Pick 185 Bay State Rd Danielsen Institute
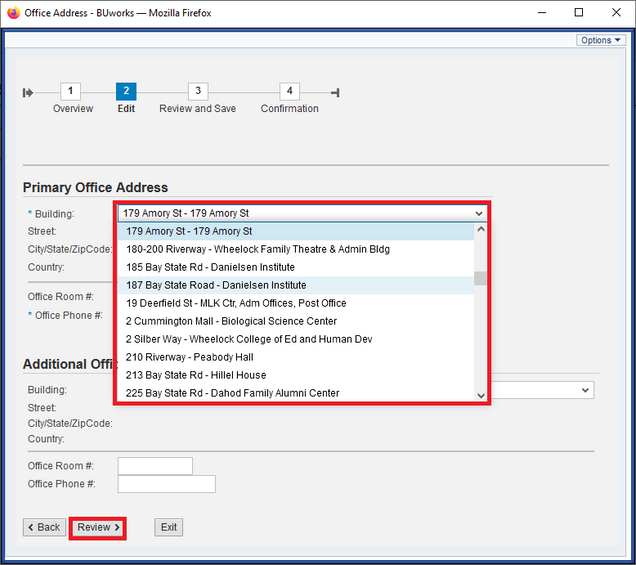This screenshot has width=636, height=565. click(296, 267)
